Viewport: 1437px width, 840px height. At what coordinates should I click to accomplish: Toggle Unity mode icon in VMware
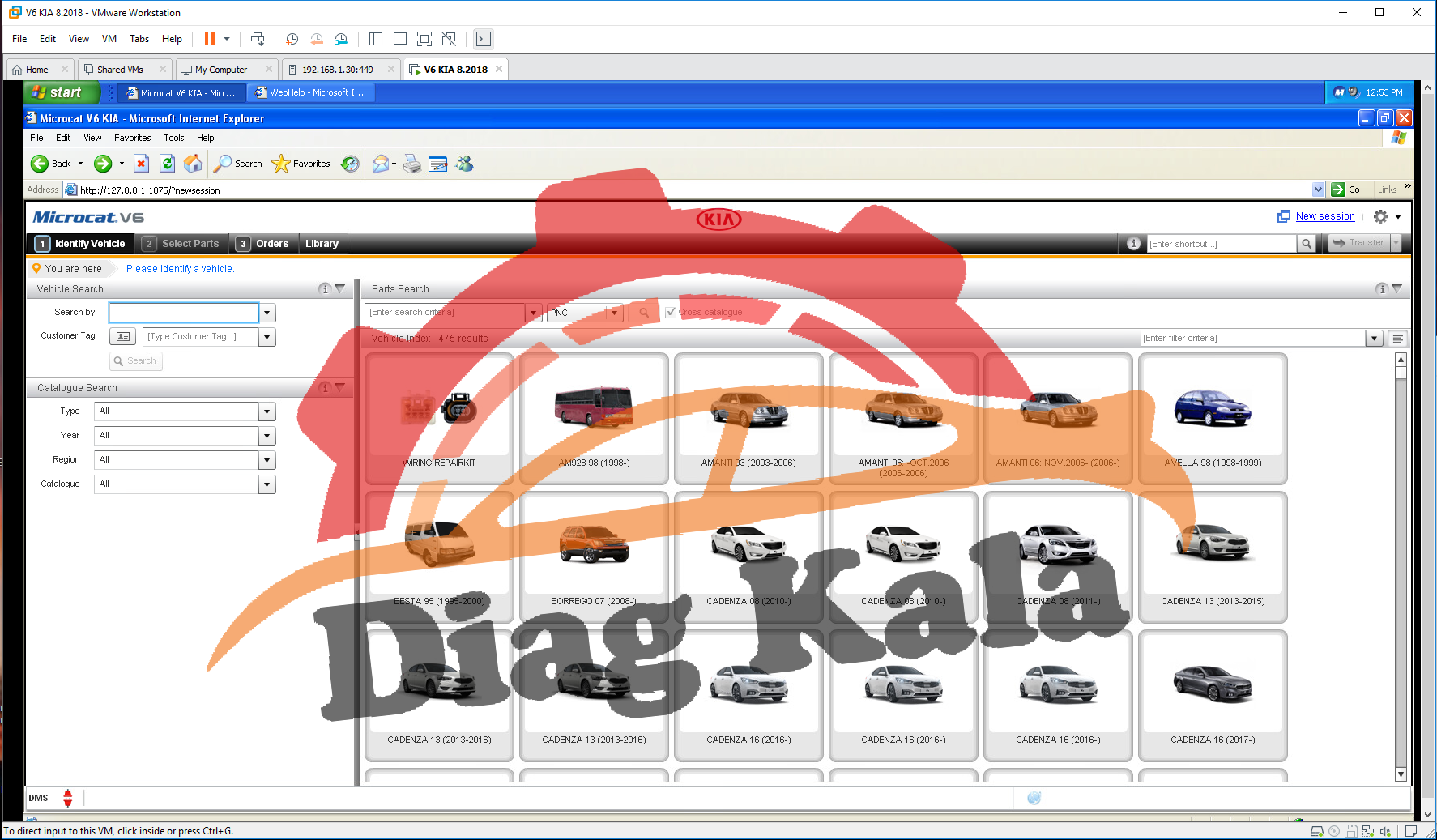(x=449, y=39)
